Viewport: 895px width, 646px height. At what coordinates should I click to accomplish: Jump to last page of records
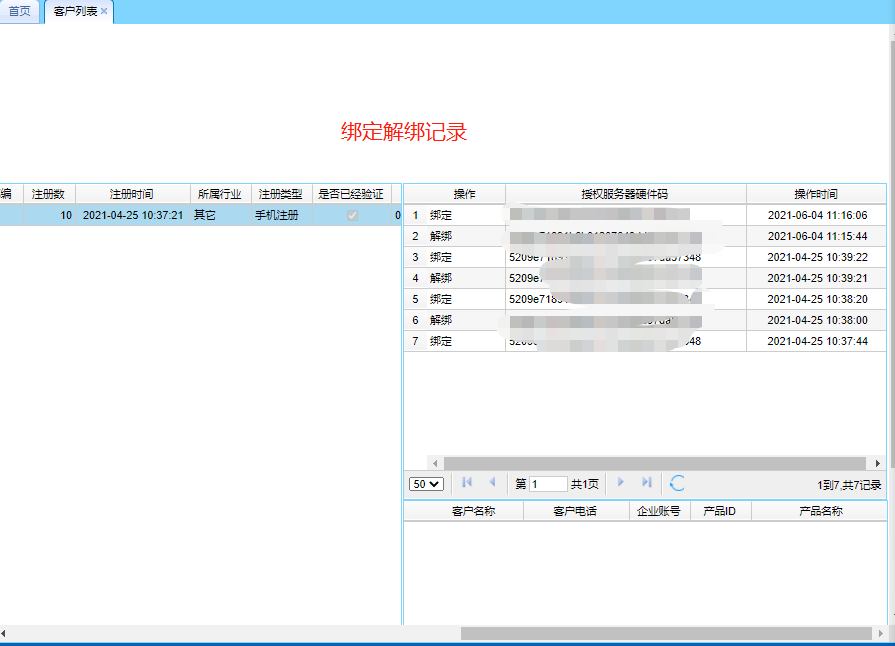646,483
